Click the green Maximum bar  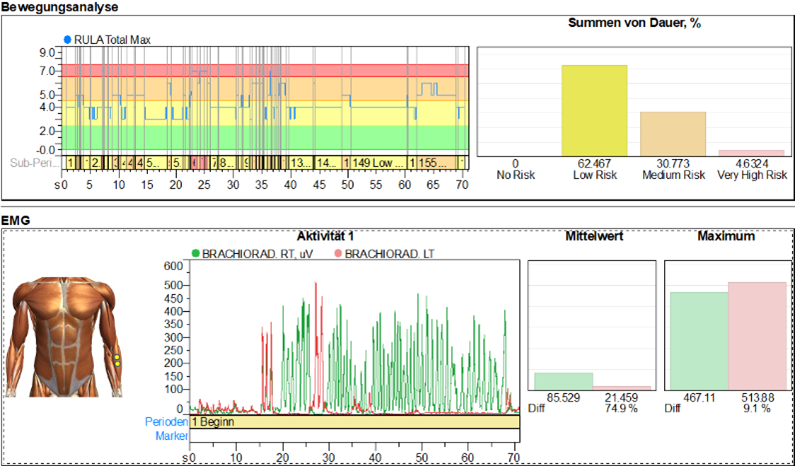click(x=699, y=341)
